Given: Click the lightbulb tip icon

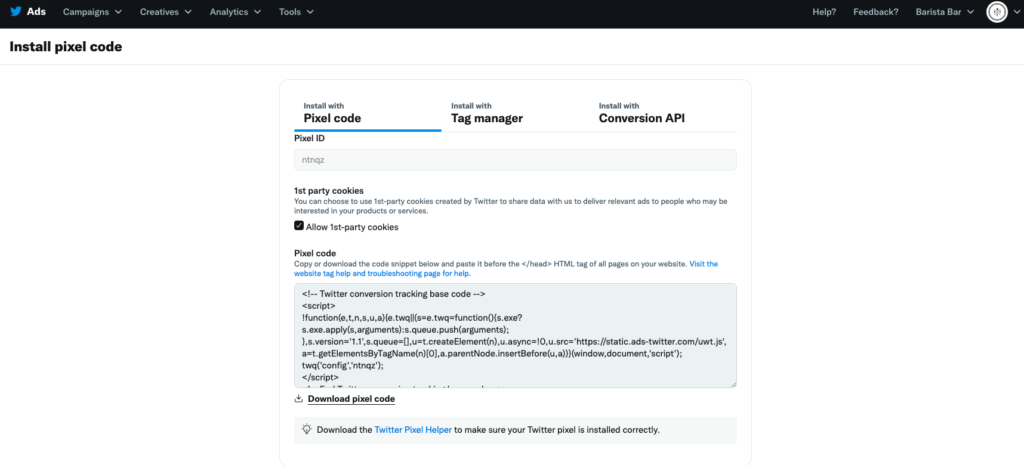Looking at the screenshot, I should tap(307, 430).
